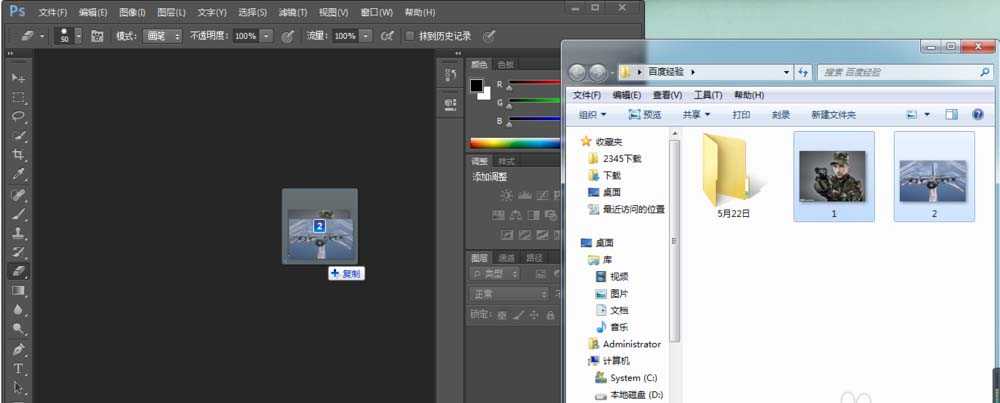The width and height of the screenshot is (1000, 403).
Task: Open the Organize dropdown in Explorer
Action: coord(592,115)
